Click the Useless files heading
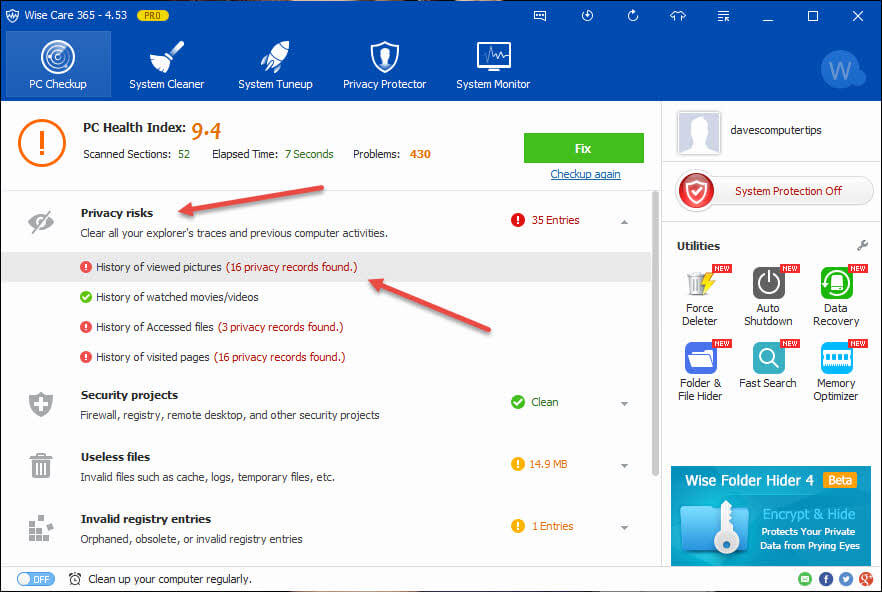The height and width of the screenshot is (592, 882). pyautogui.click(x=115, y=457)
